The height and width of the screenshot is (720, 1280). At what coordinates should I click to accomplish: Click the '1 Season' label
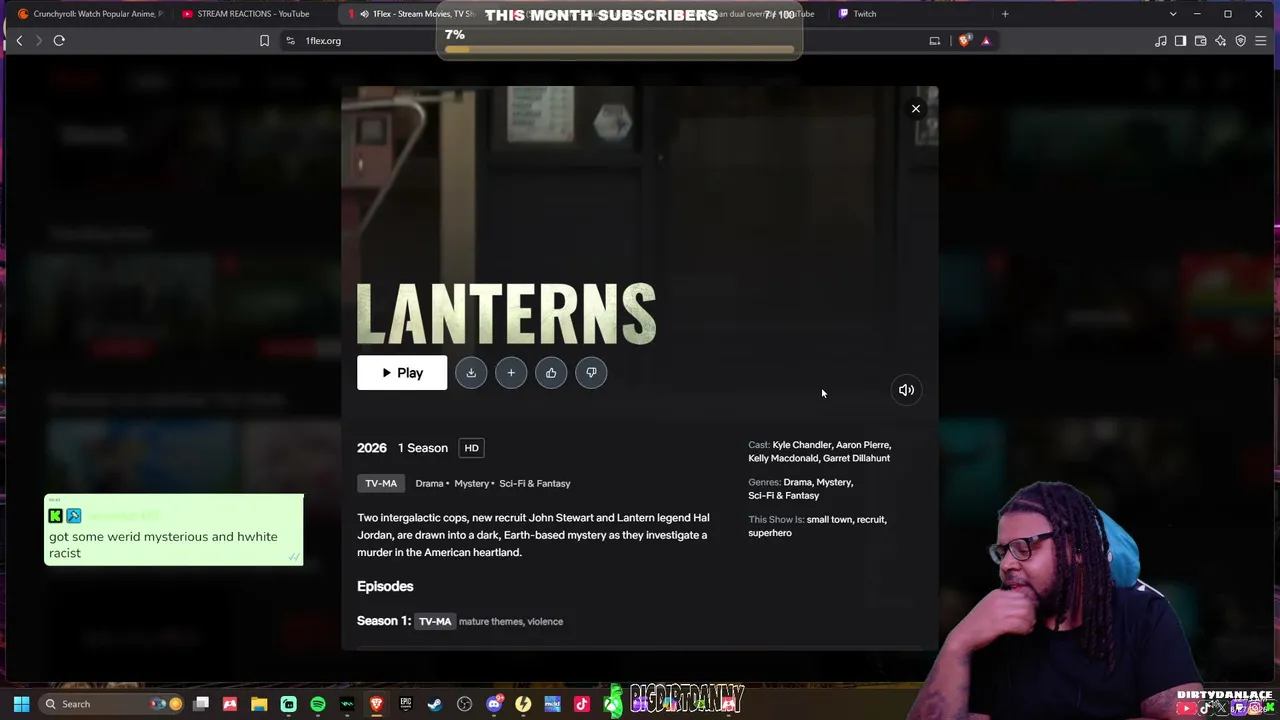[x=423, y=448]
